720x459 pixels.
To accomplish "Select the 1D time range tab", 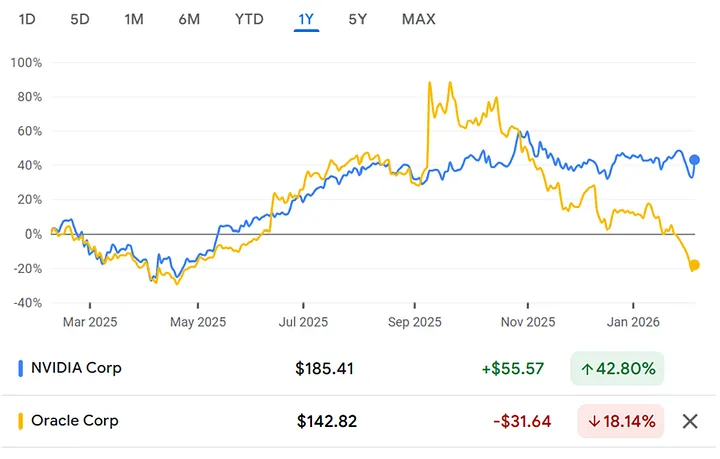I will [x=28, y=19].
